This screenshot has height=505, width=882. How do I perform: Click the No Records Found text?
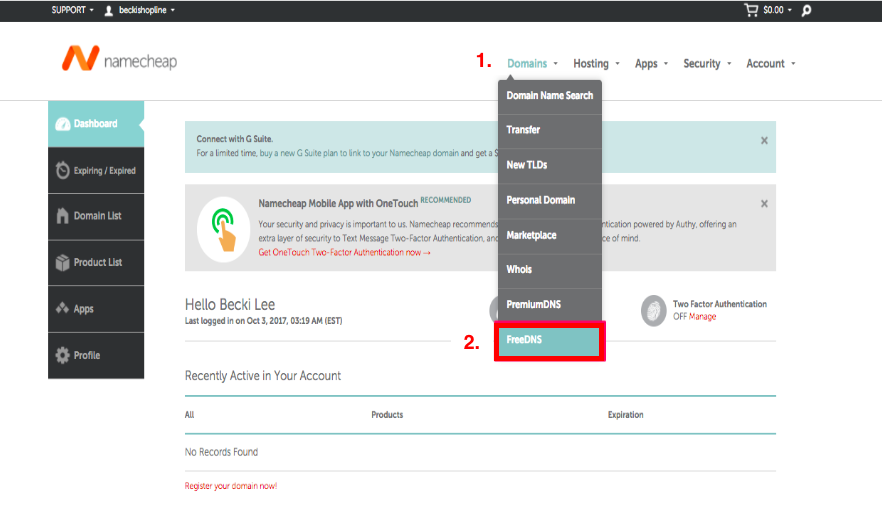click(x=221, y=452)
